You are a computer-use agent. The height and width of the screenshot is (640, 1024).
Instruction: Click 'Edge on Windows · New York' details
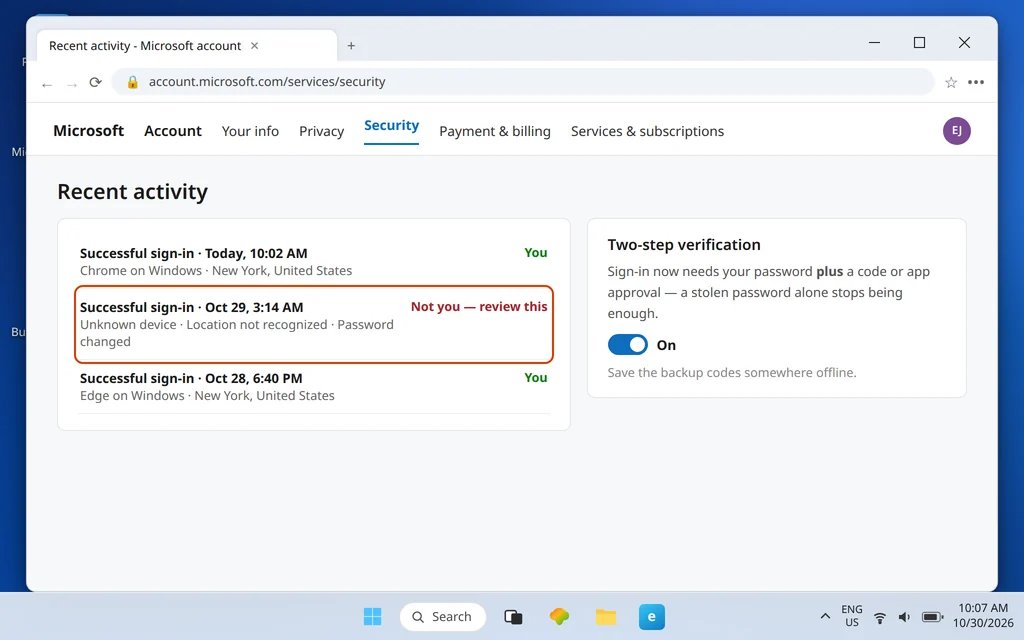click(207, 396)
